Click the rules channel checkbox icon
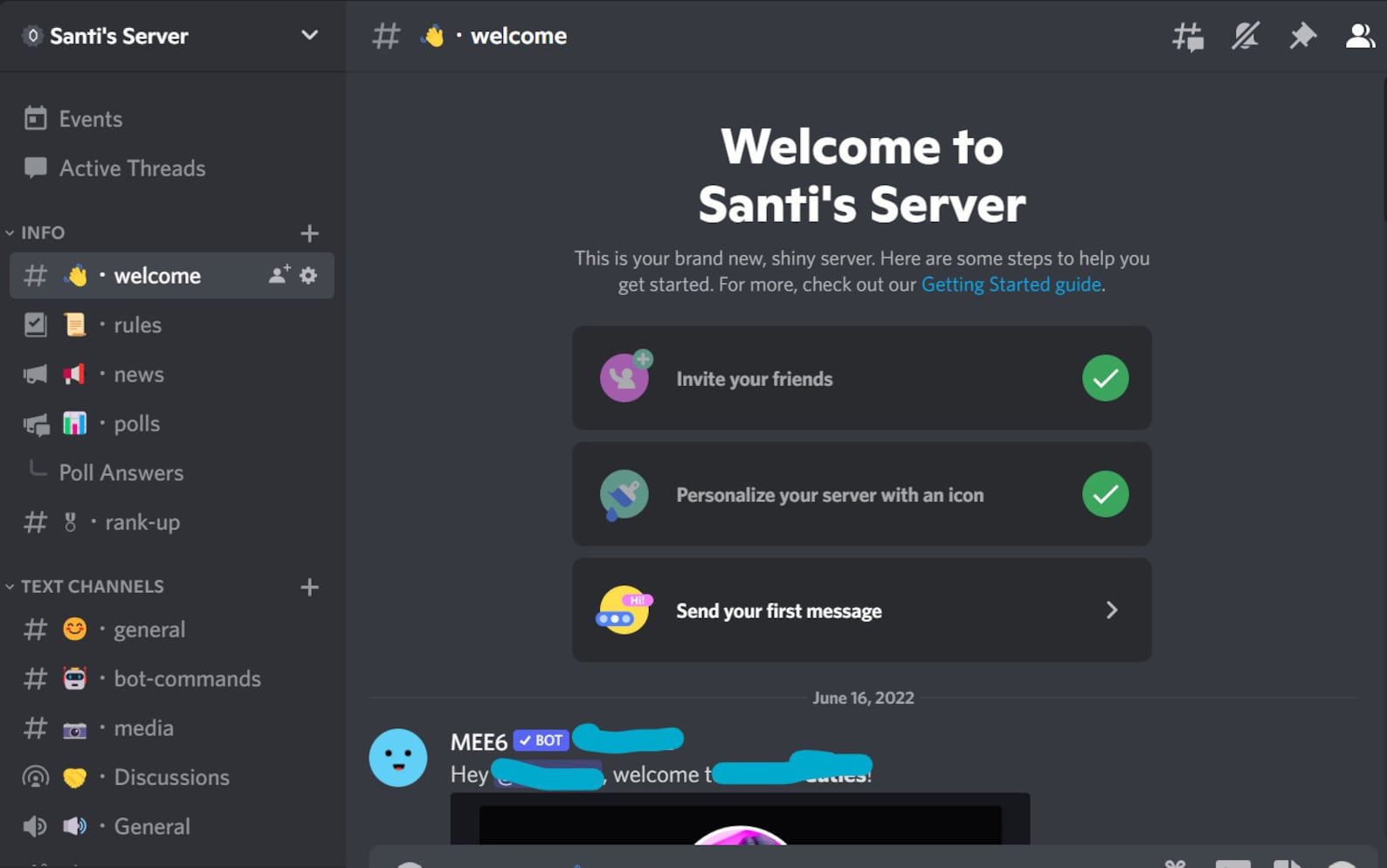Screen dimensions: 1387x868 click(x=35, y=325)
